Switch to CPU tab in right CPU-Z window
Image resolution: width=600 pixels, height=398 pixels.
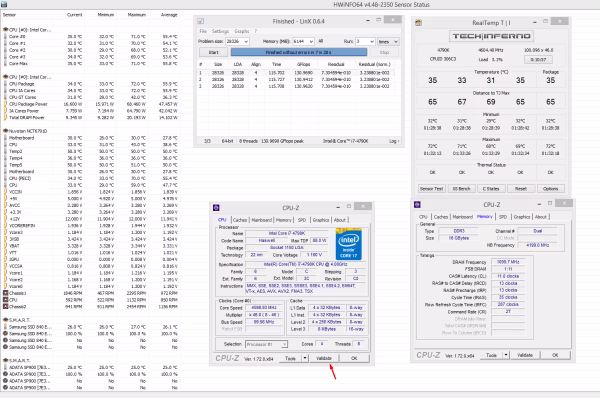(423, 217)
